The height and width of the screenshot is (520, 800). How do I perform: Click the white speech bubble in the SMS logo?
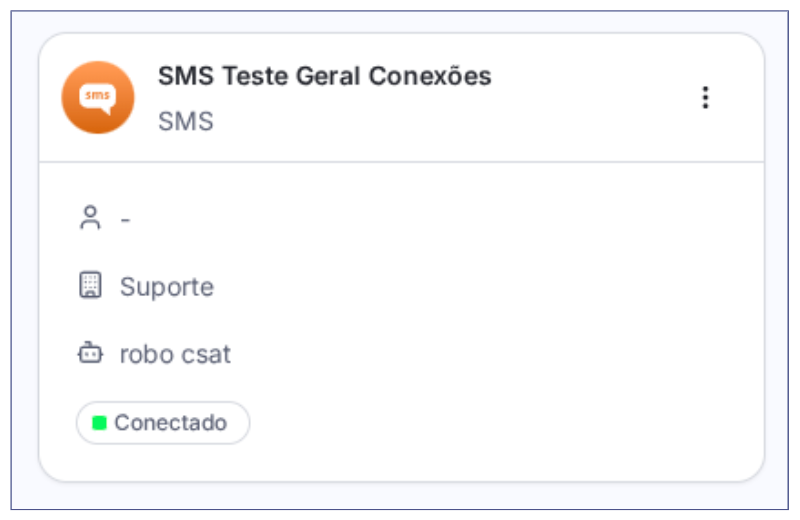click(x=98, y=96)
